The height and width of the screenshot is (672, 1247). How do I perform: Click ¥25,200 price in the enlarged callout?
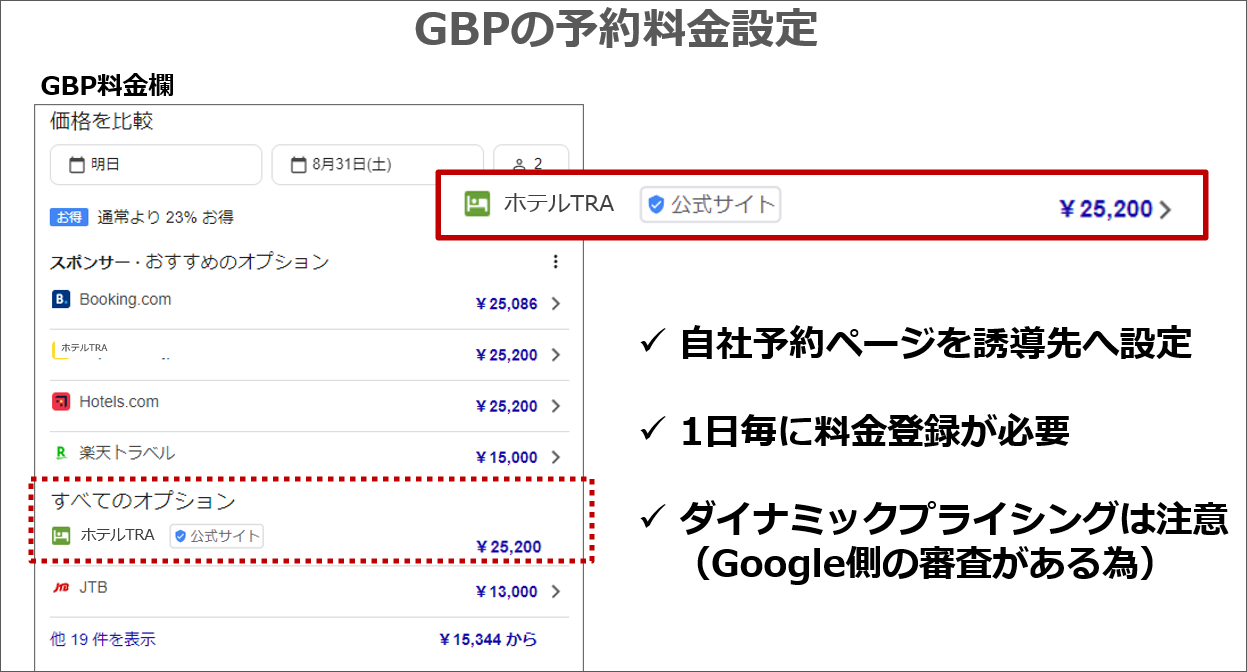tap(1105, 210)
